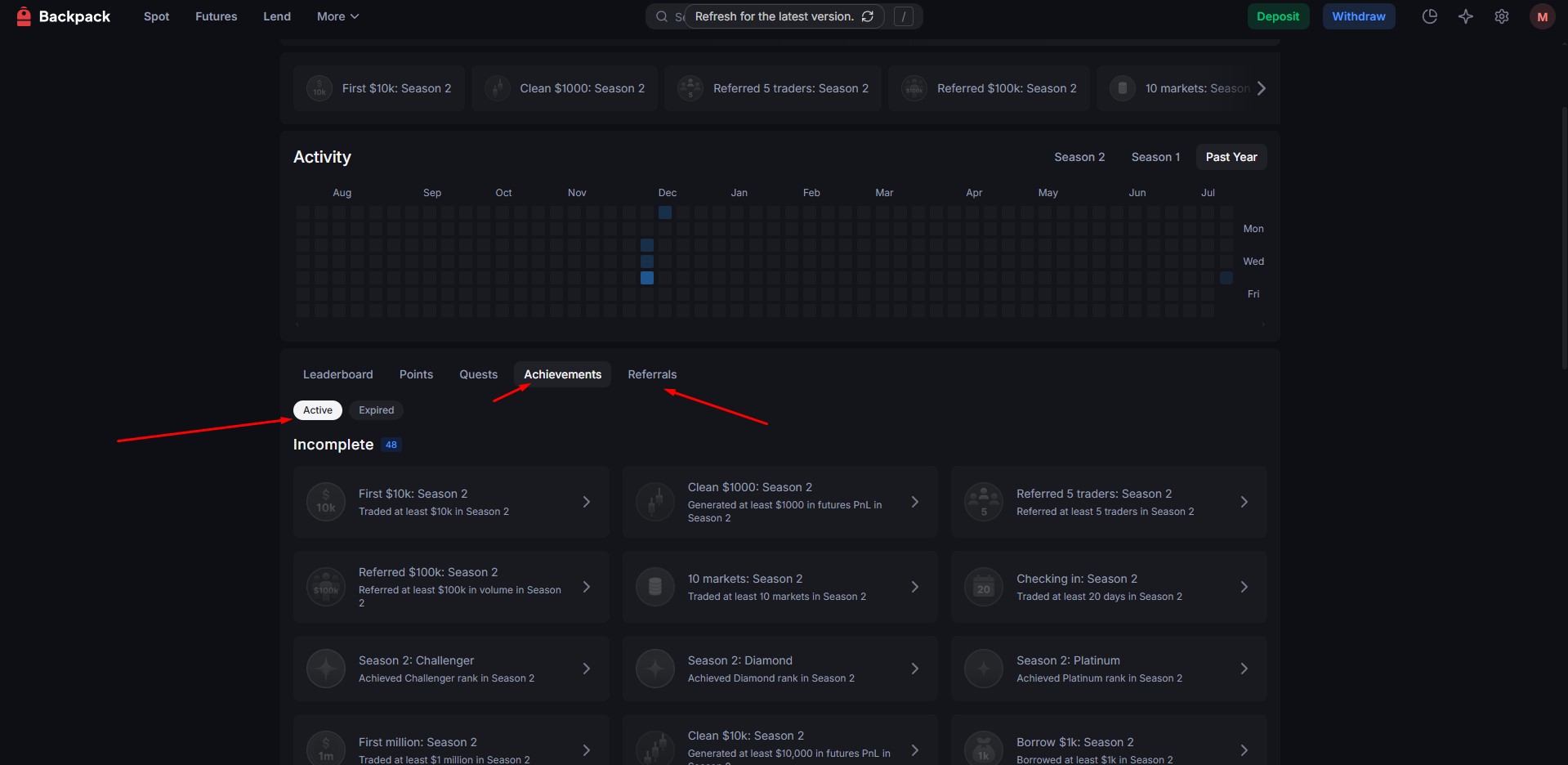The height and width of the screenshot is (765, 1568).
Task: Click the search magnifier icon
Action: pyautogui.click(x=661, y=16)
